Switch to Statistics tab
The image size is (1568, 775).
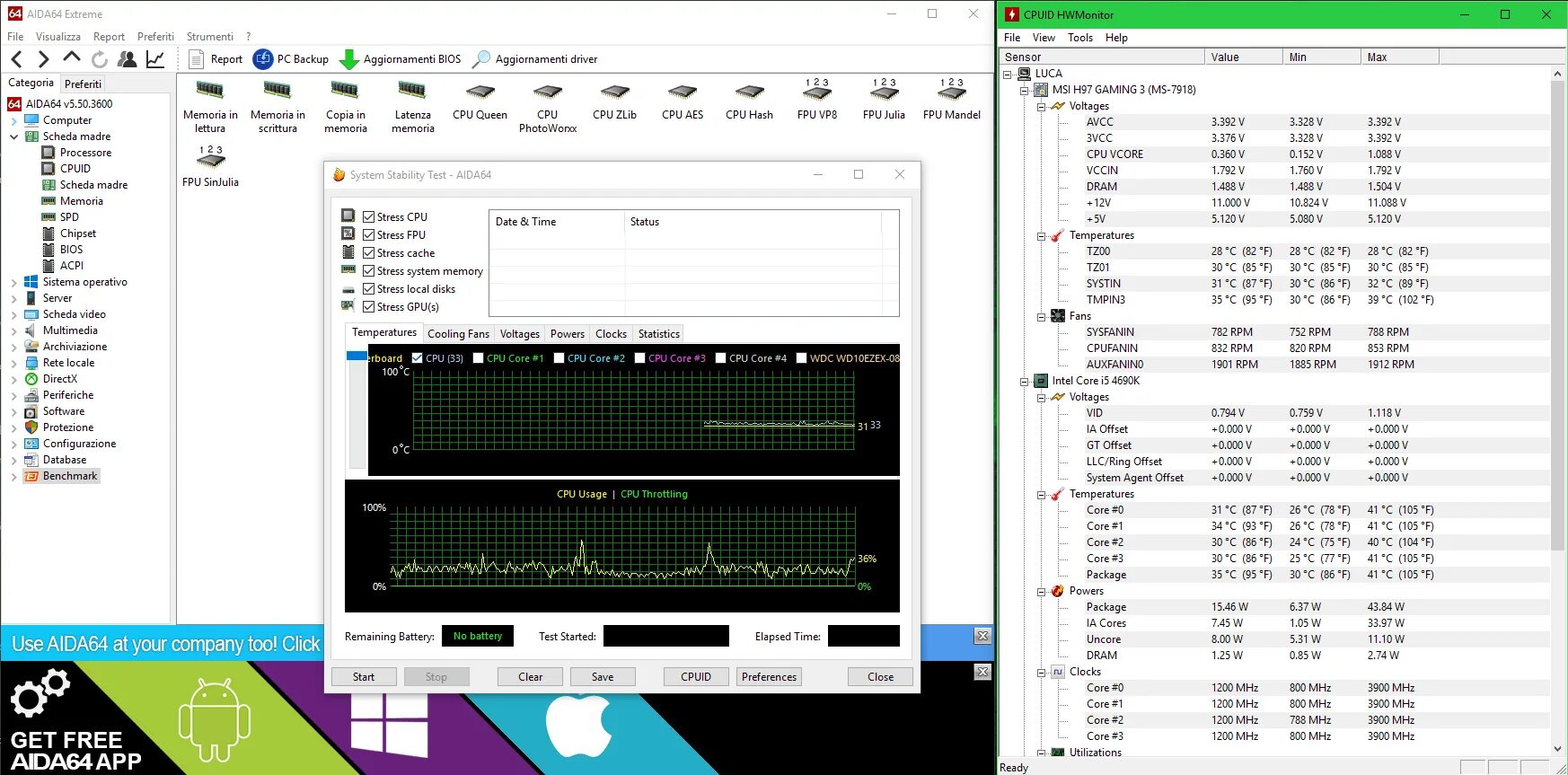point(658,333)
